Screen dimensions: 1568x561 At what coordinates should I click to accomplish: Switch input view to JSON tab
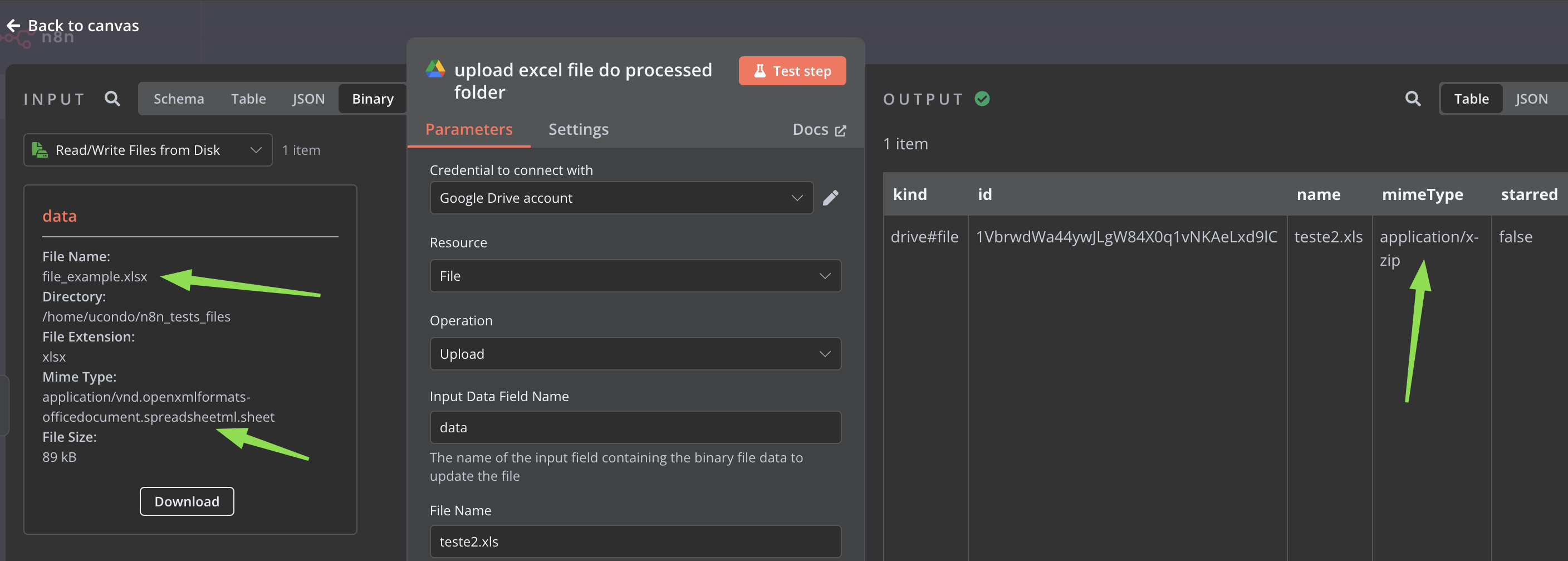308,99
